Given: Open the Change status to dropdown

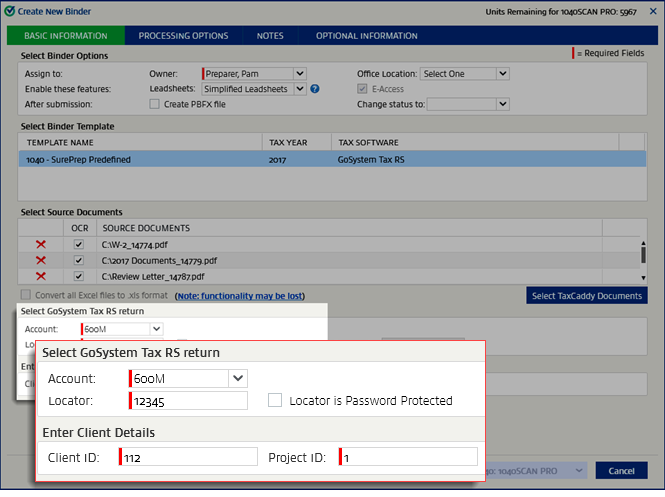Looking at the screenshot, I should coord(503,104).
